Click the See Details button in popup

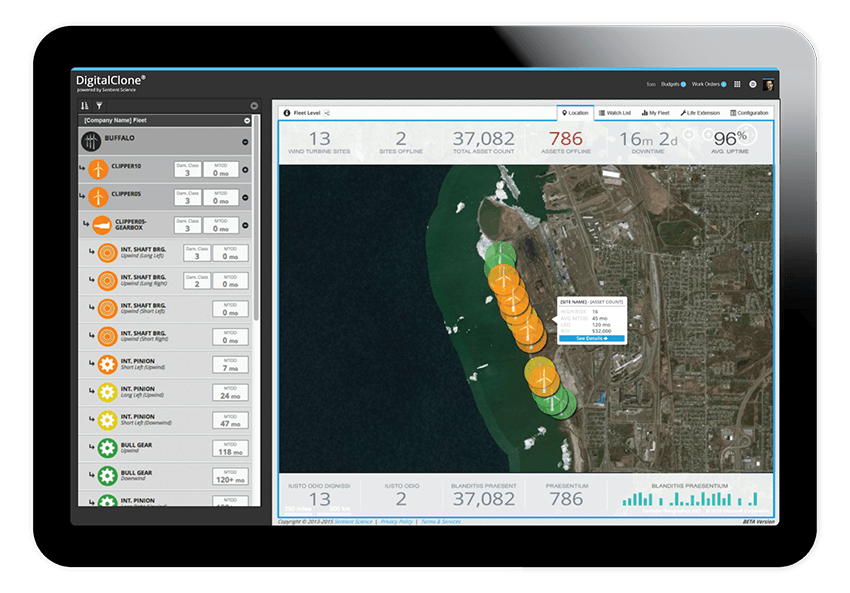pyautogui.click(x=591, y=339)
